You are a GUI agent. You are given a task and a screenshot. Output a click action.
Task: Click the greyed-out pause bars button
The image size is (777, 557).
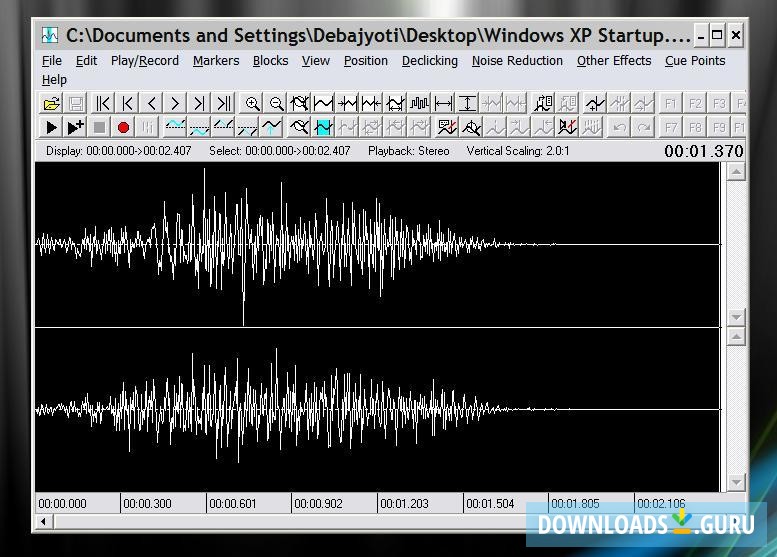tap(148, 127)
